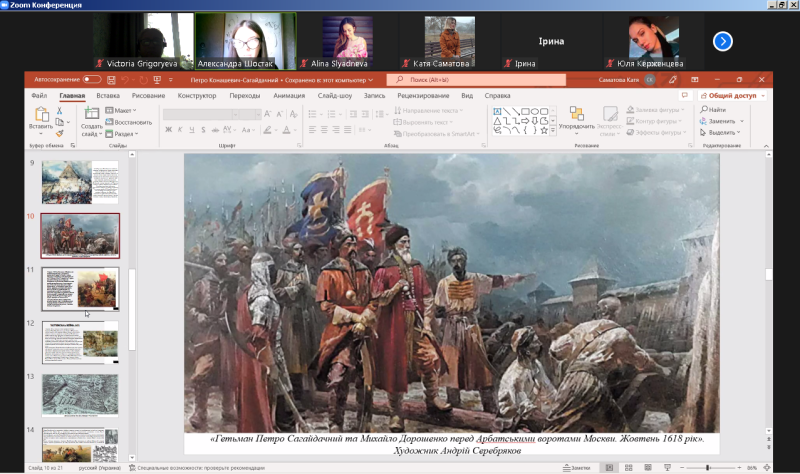Select slide 13 thumbnail
The image size is (800, 474).
[80, 396]
